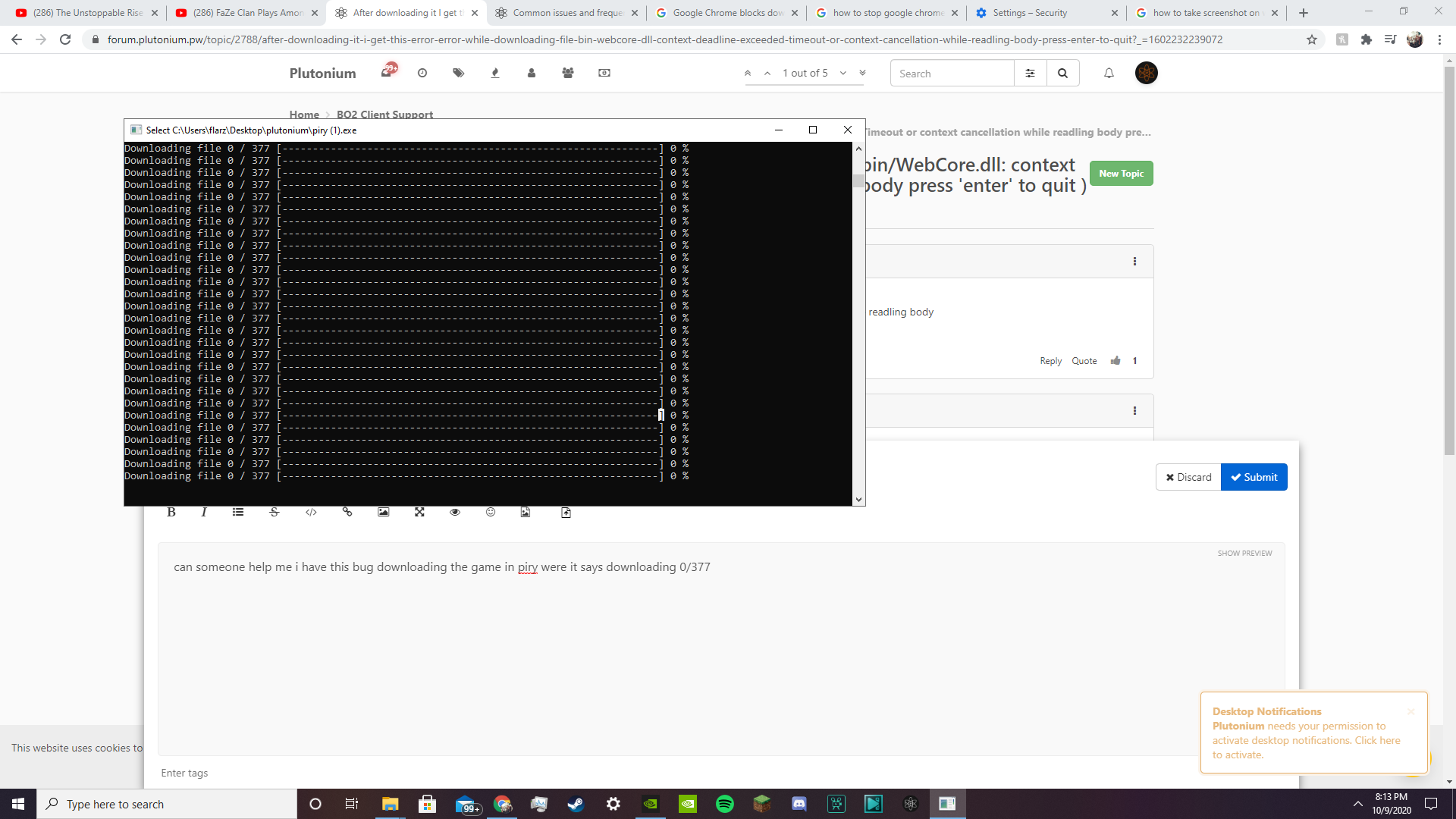Screen dimensions: 1456x819
Task: Switch to how to take screenshot tab
Action: [1207, 13]
